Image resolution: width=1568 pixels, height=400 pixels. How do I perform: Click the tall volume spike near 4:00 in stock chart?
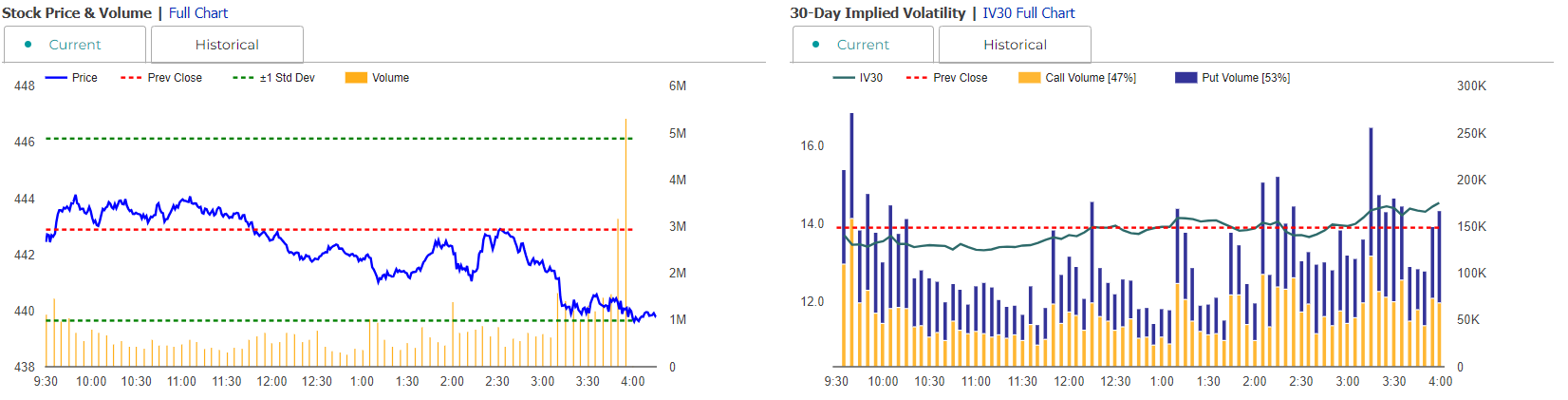(x=625, y=238)
